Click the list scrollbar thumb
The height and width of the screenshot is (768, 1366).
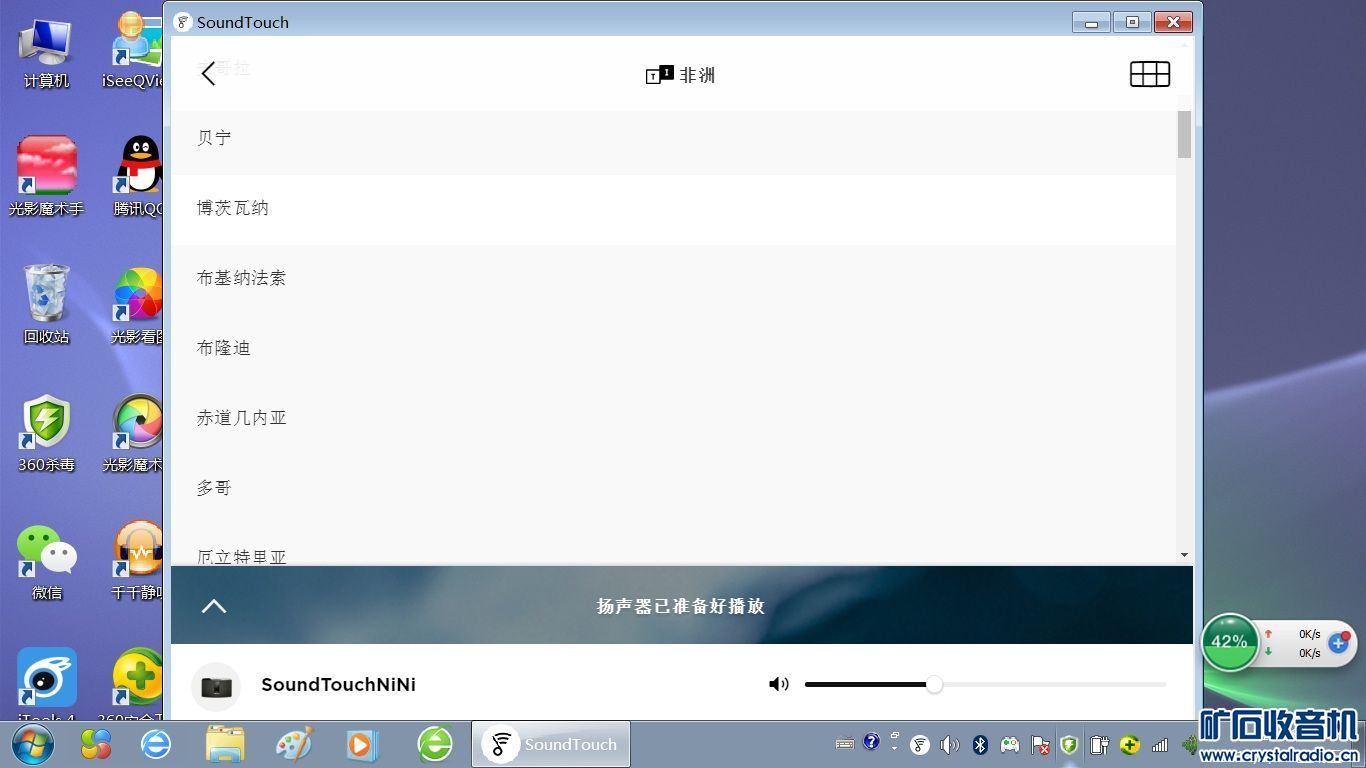tap(1184, 134)
